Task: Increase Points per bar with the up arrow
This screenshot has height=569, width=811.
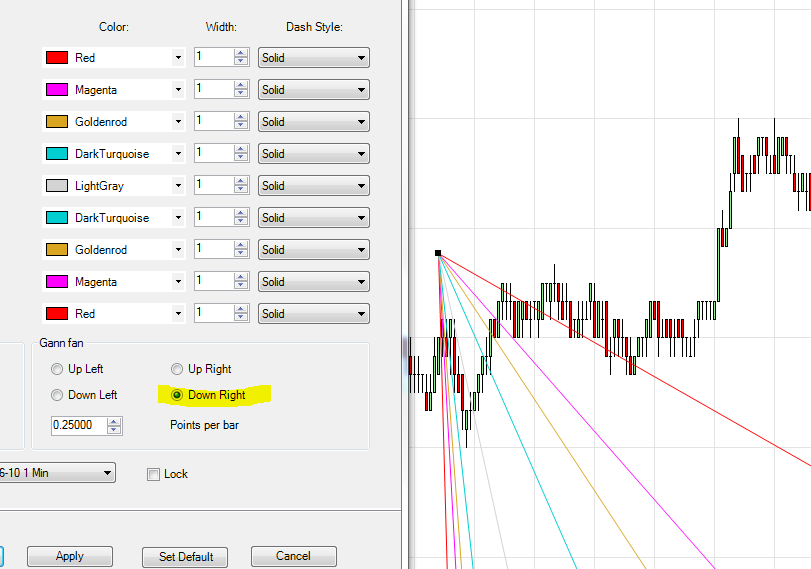Action: 114,422
